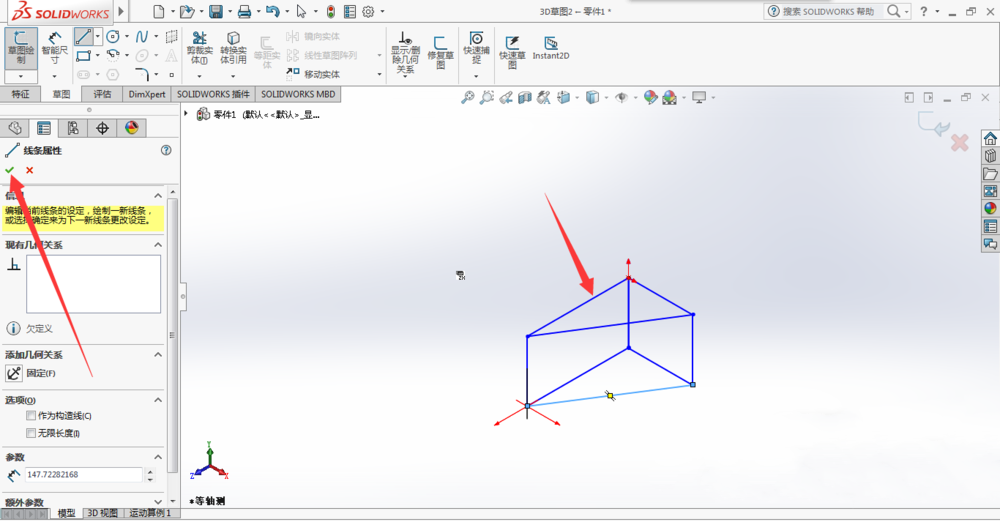Increase the length value with spinner up
1000x521 pixels.
pyautogui.click(x=151, y=471)
